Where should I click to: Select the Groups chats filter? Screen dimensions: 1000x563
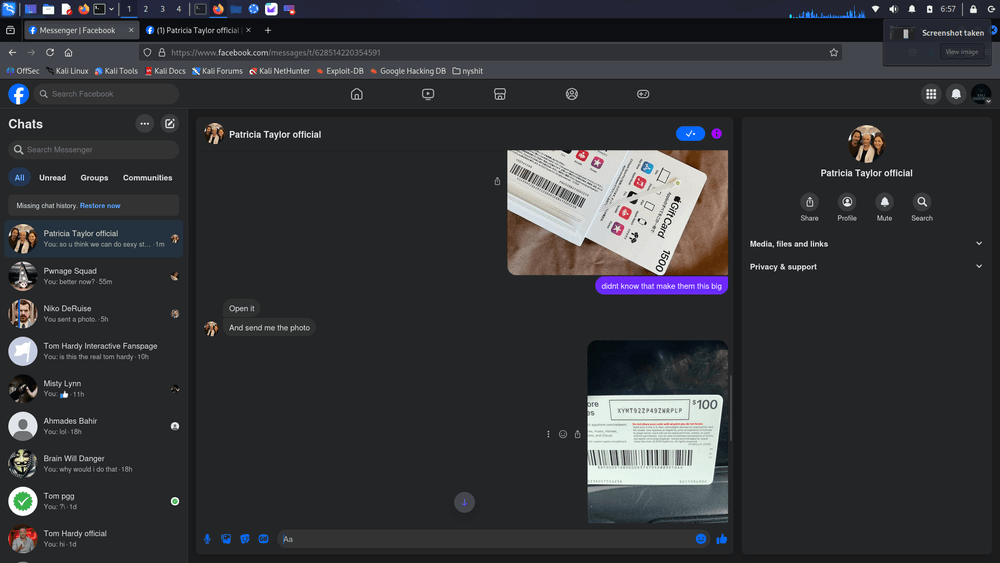pyautogui.click(x=94, y=177)
